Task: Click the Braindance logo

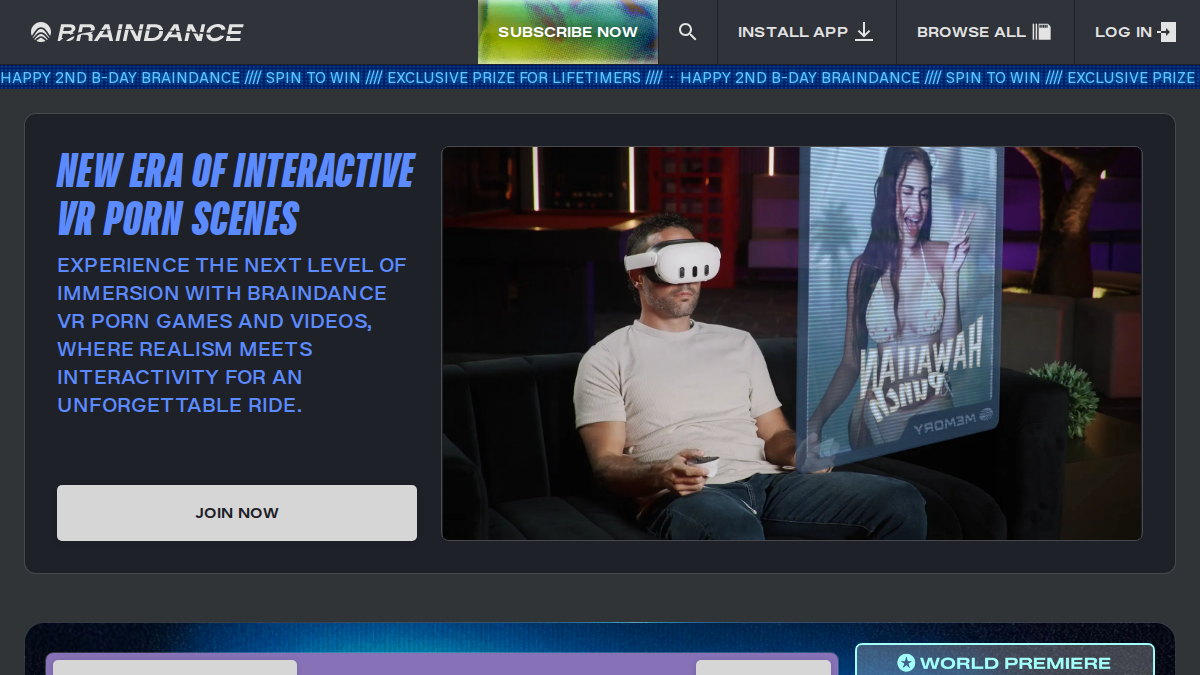Action: (x=137, y=32)
